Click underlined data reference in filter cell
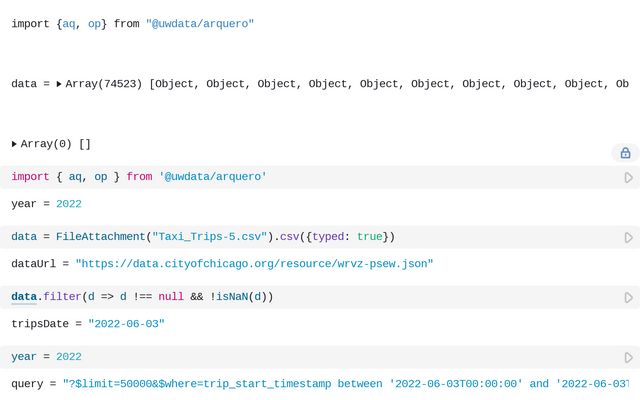The height and width of the screenshot is (400, 640). tap(24, 297)
